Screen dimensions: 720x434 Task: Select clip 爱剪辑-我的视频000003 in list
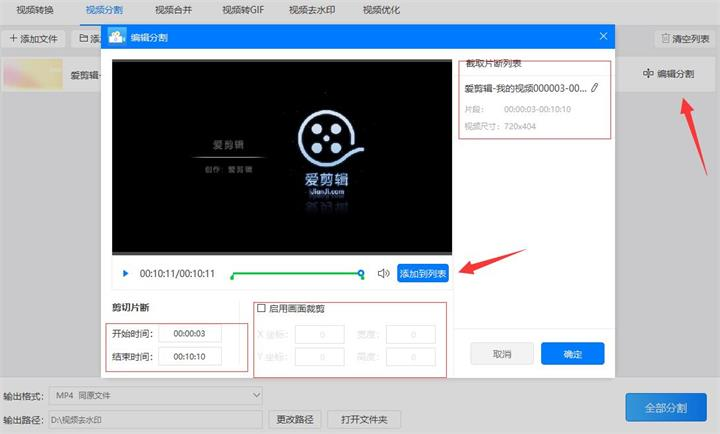point(525,88)
